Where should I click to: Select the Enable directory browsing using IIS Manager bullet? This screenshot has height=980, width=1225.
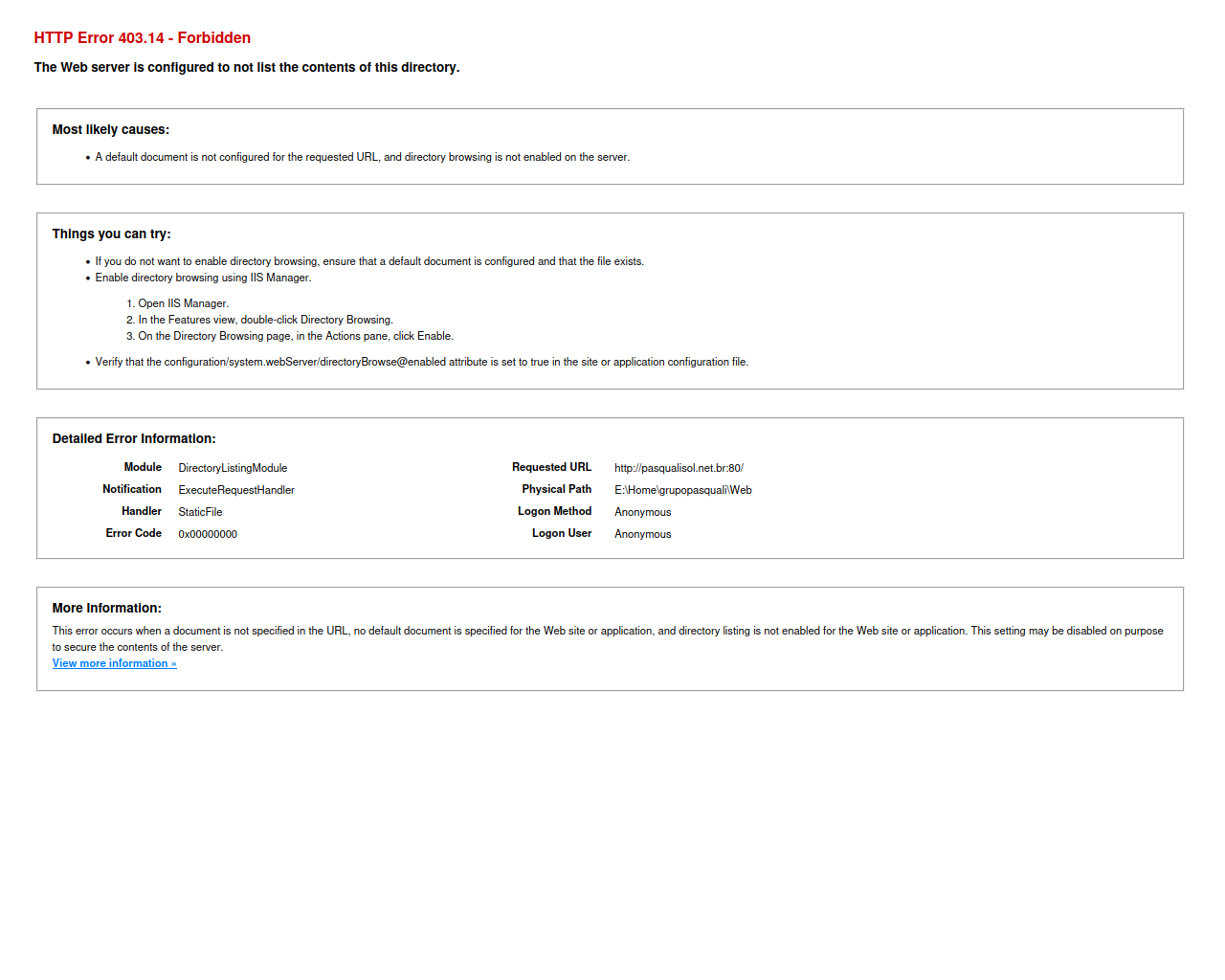click(x=203, y=278)
